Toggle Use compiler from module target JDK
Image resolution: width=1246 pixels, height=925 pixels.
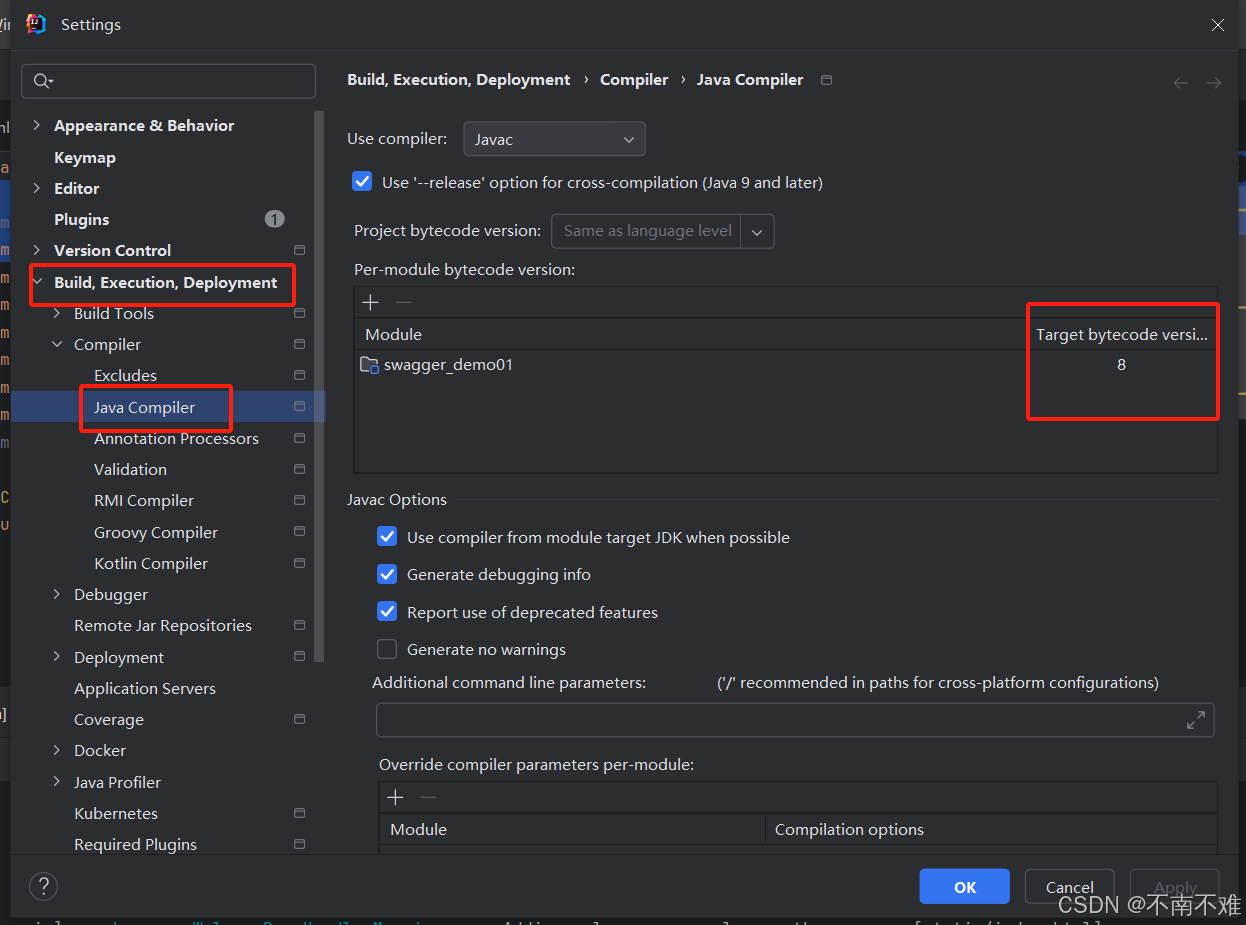coord(387,537)
